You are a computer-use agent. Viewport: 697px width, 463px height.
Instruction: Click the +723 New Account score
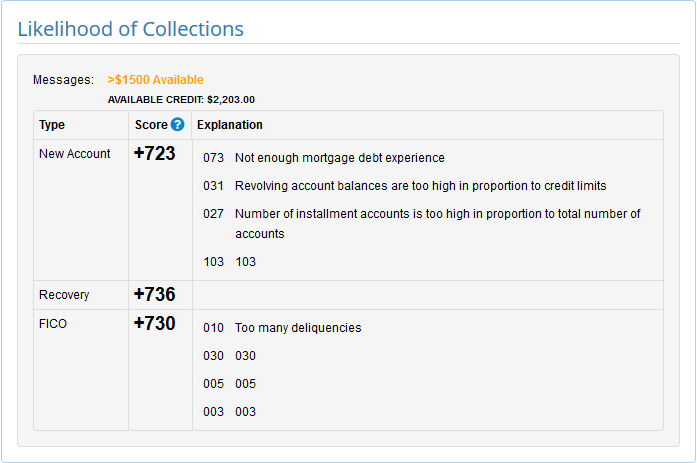click(x=154, y=154)
